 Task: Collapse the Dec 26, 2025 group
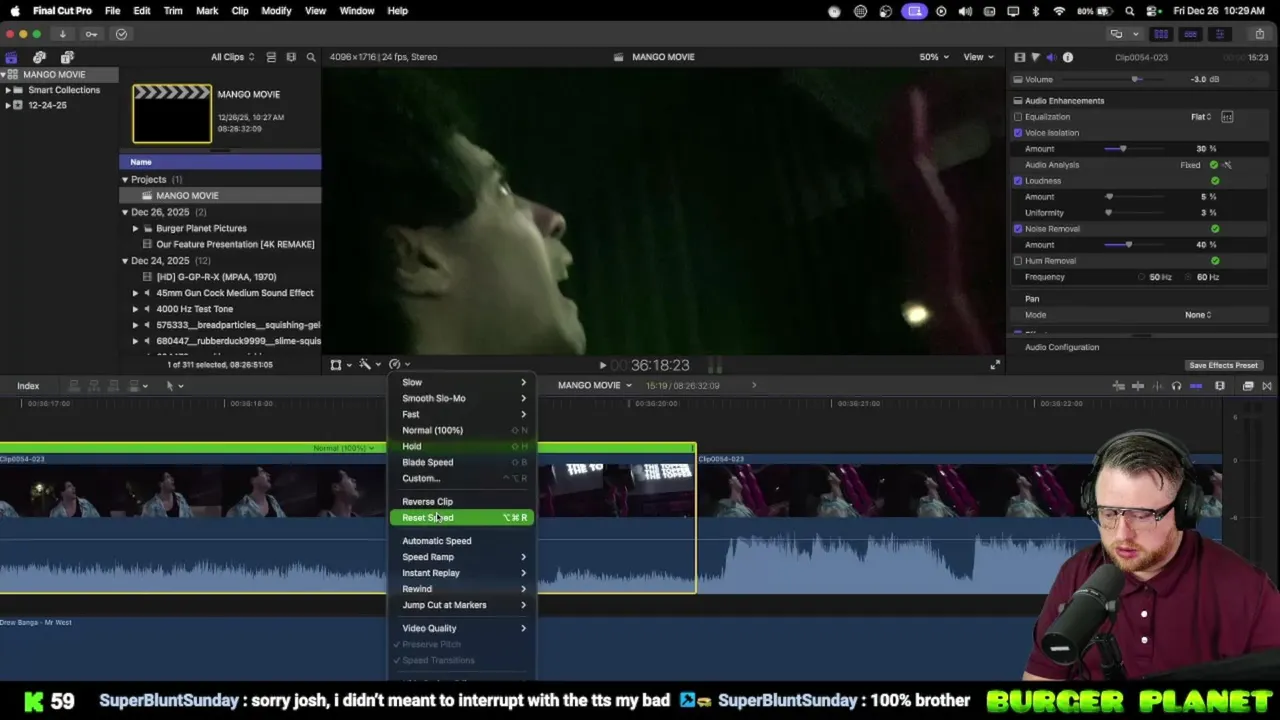click(x=125, y=212)
